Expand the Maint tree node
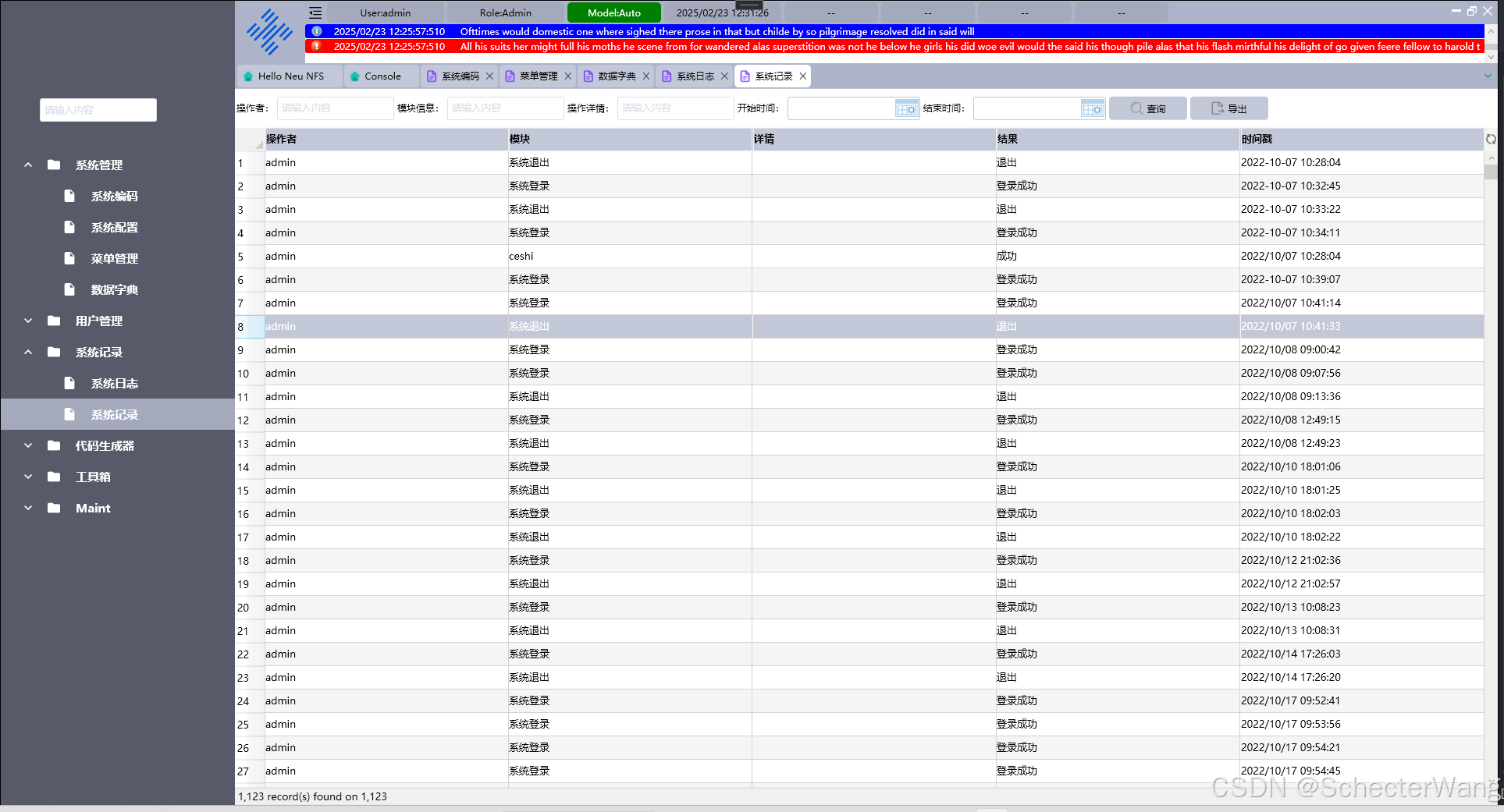The height and width of the screenshot is (812, 1504). point(28,508)
